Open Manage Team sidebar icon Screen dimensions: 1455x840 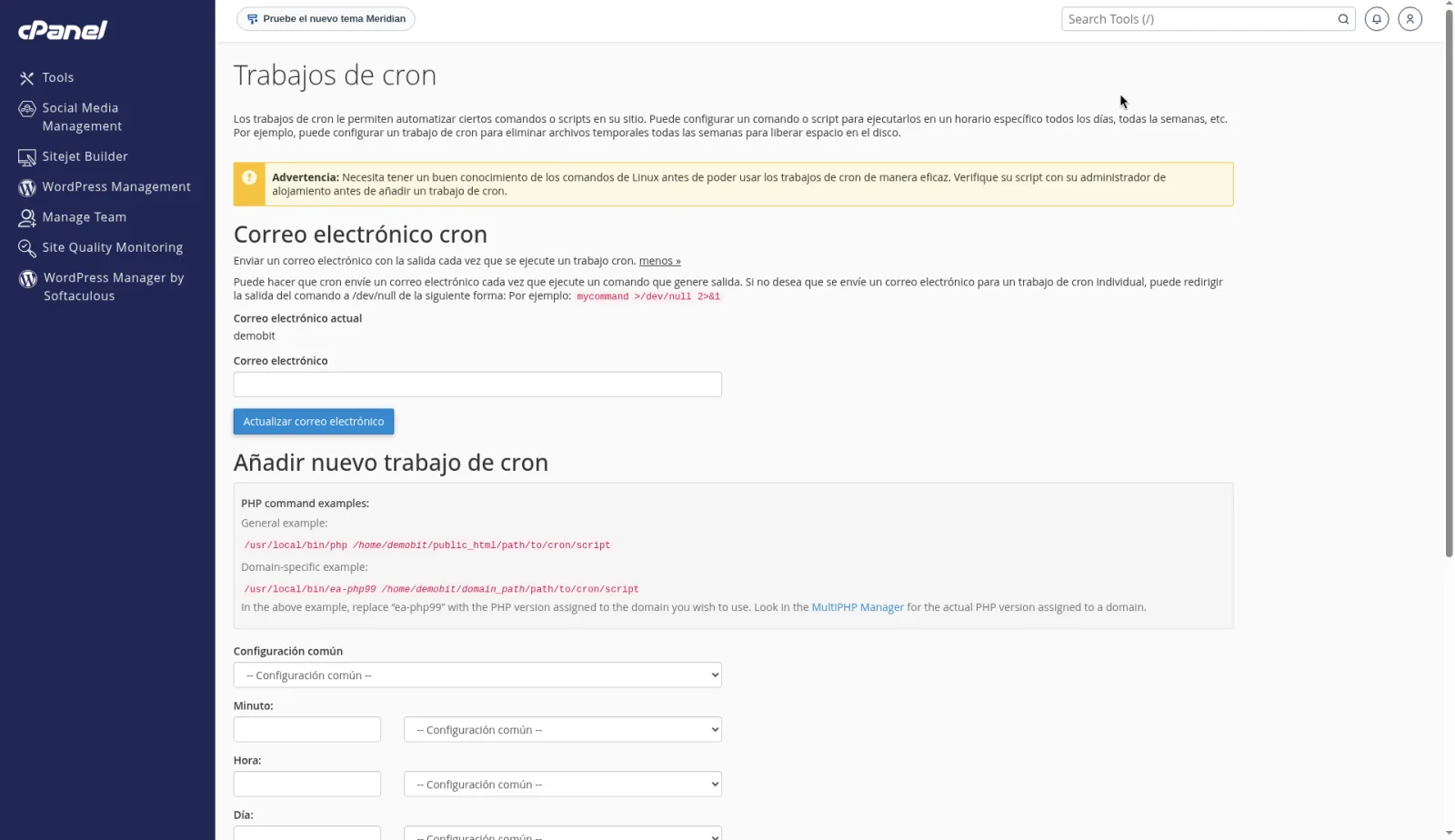(x=27, y=218)
